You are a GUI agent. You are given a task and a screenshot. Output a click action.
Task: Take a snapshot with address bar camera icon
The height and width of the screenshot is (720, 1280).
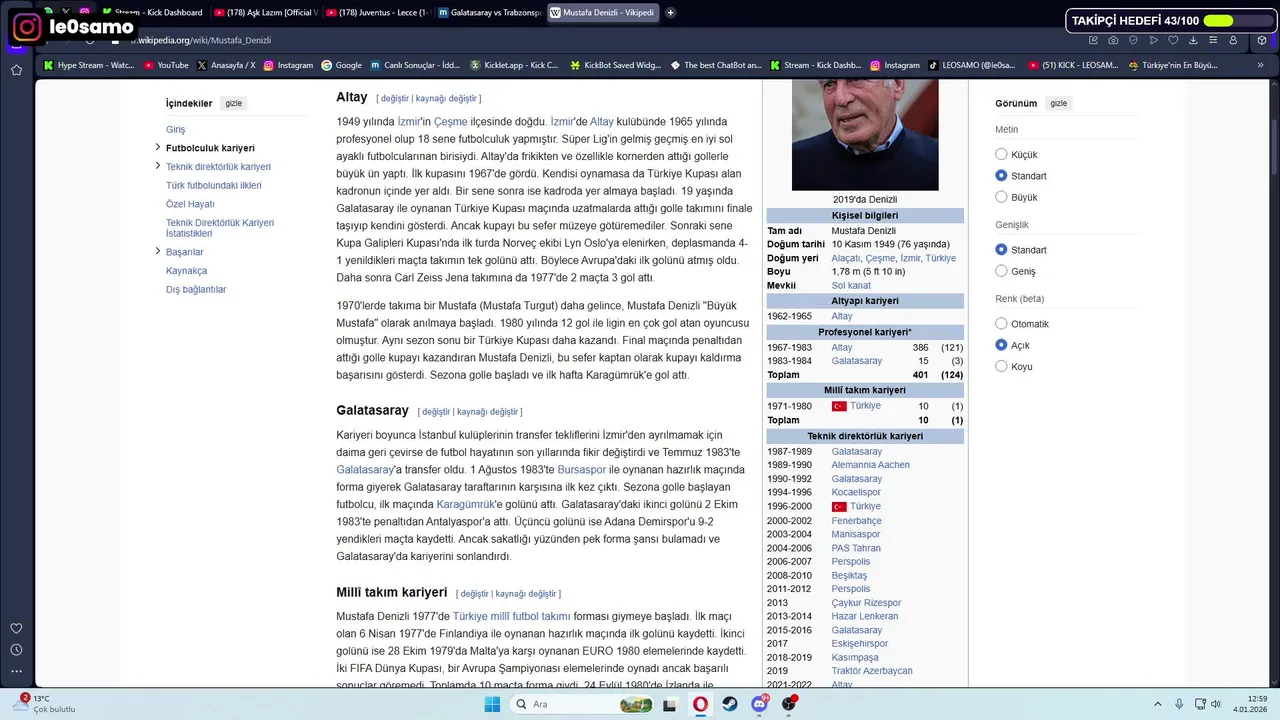pos(1113,40)
